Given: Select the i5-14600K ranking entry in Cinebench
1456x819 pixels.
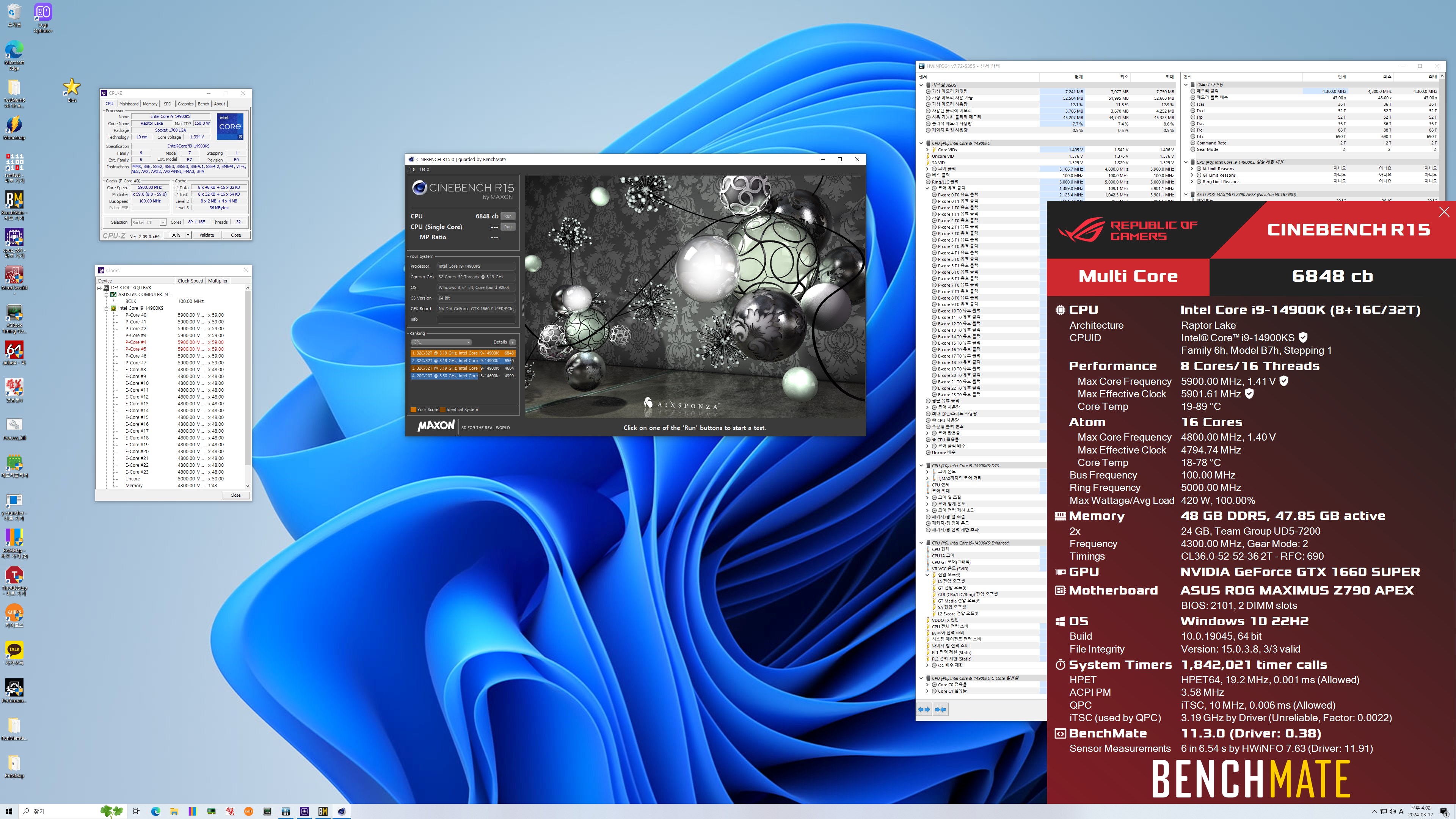Looking at the screenshot, I should [463, 376].
